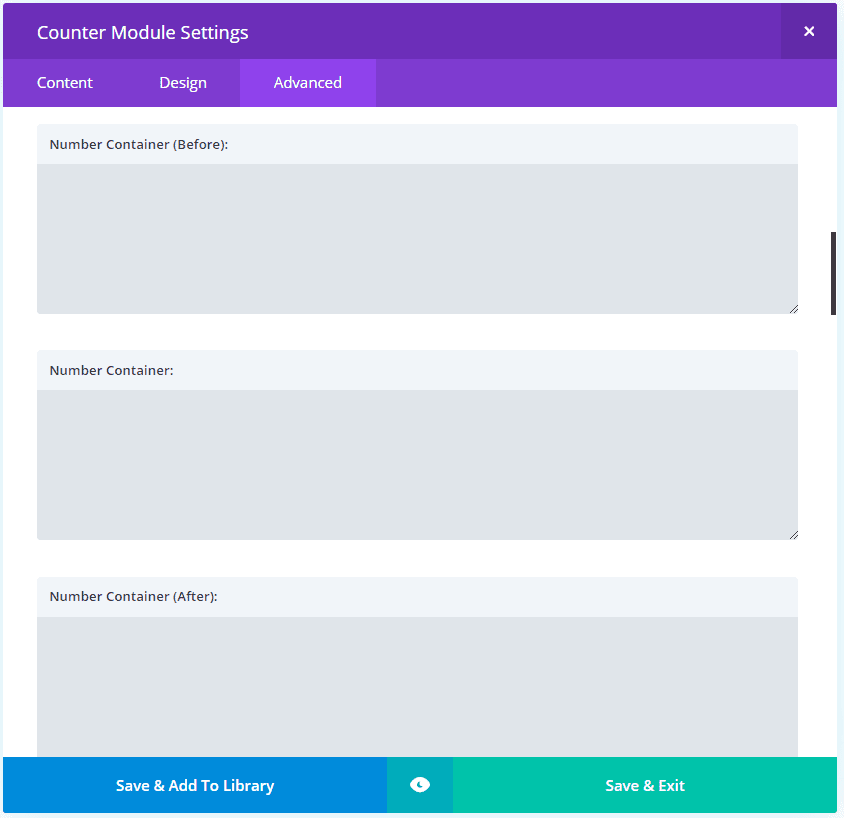Grab resize handle of Number Container (Before) box
Viewport: 844px width, 818px height.
click(793, 308)
